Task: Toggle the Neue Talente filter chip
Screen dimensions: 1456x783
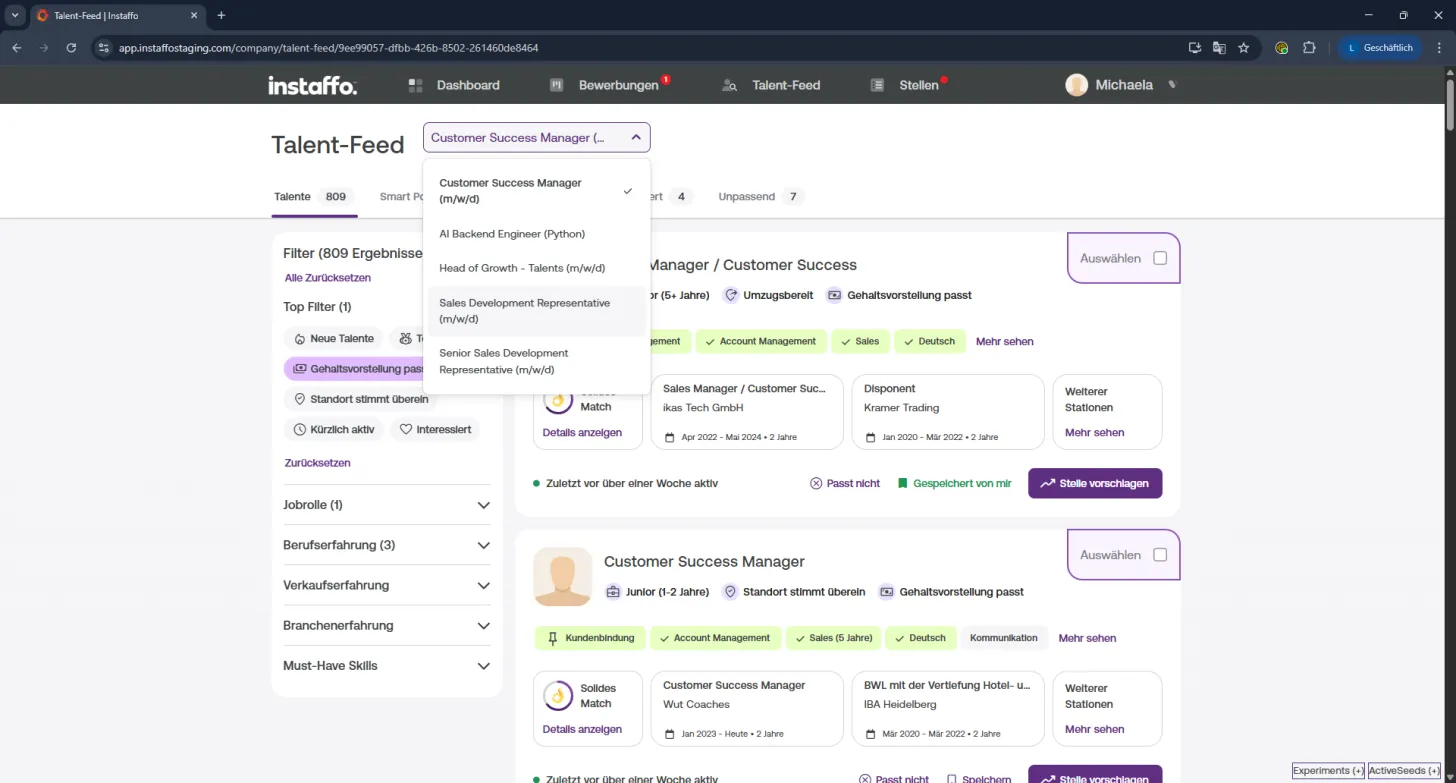Action: 333,339
